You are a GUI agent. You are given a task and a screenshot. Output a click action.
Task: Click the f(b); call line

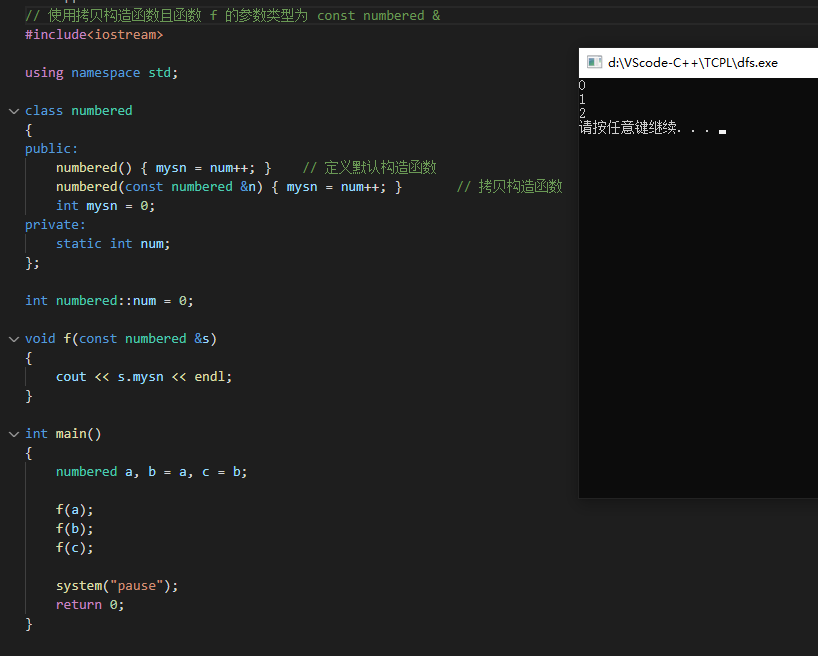tap(75, 529)
